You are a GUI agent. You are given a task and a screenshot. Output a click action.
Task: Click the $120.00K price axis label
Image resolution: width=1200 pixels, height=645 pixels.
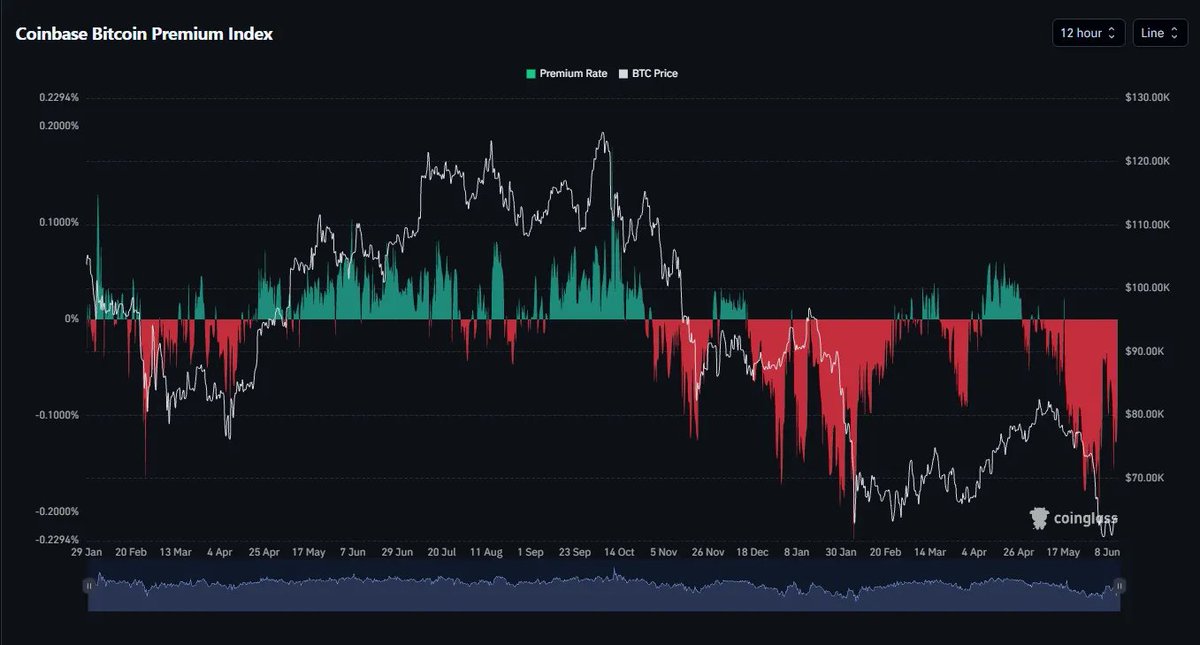pyautogui.click(x=1147, y=161)
